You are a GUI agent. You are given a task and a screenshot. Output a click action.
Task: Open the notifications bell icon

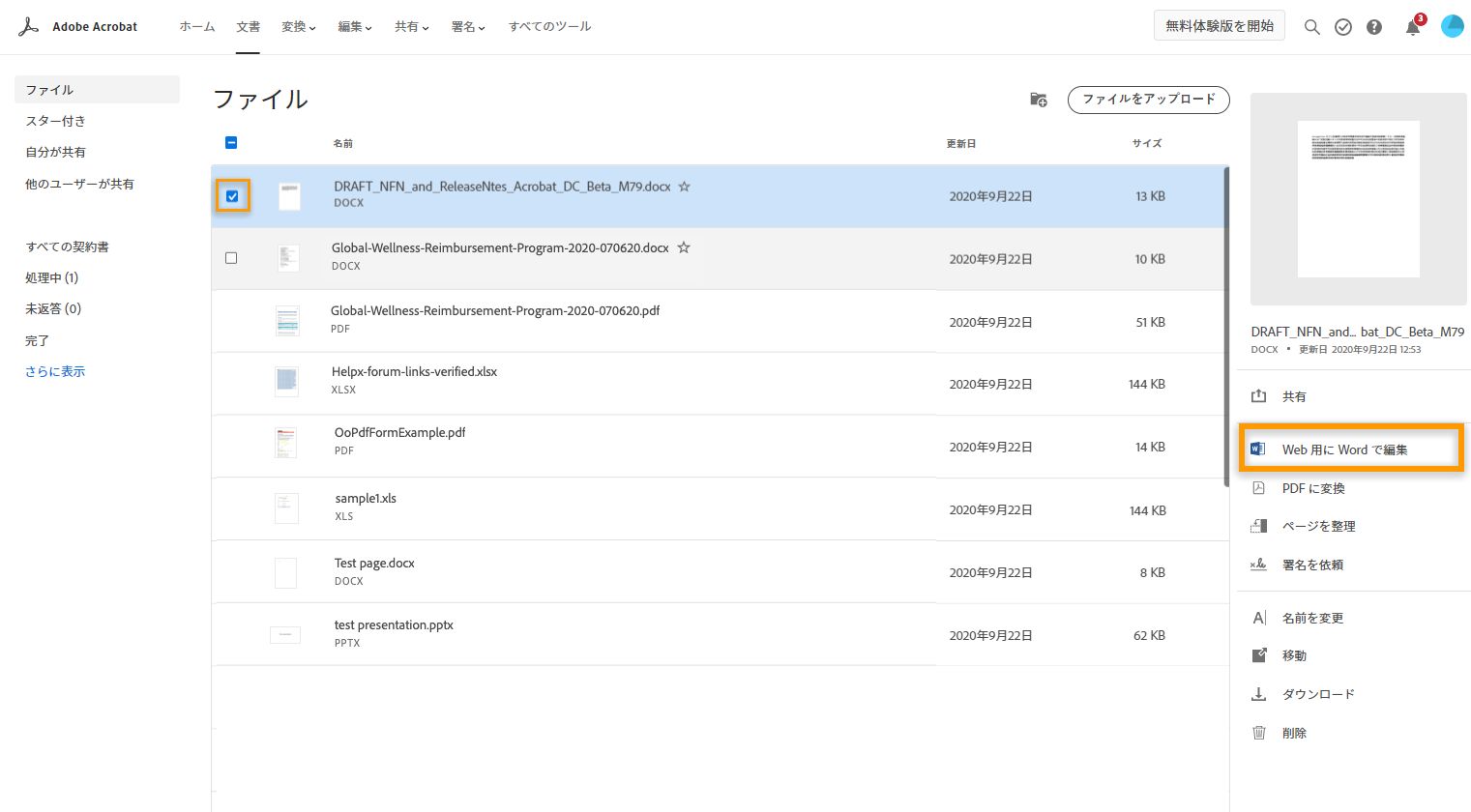click(x=1413, y=26)
